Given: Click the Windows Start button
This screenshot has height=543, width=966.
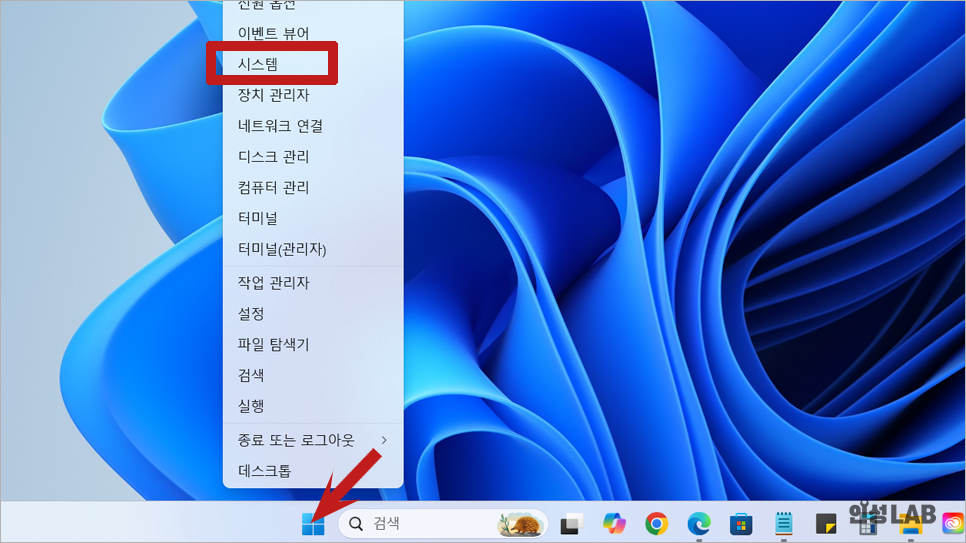Looking at the screenshot, I should click(x=313, y=525).
